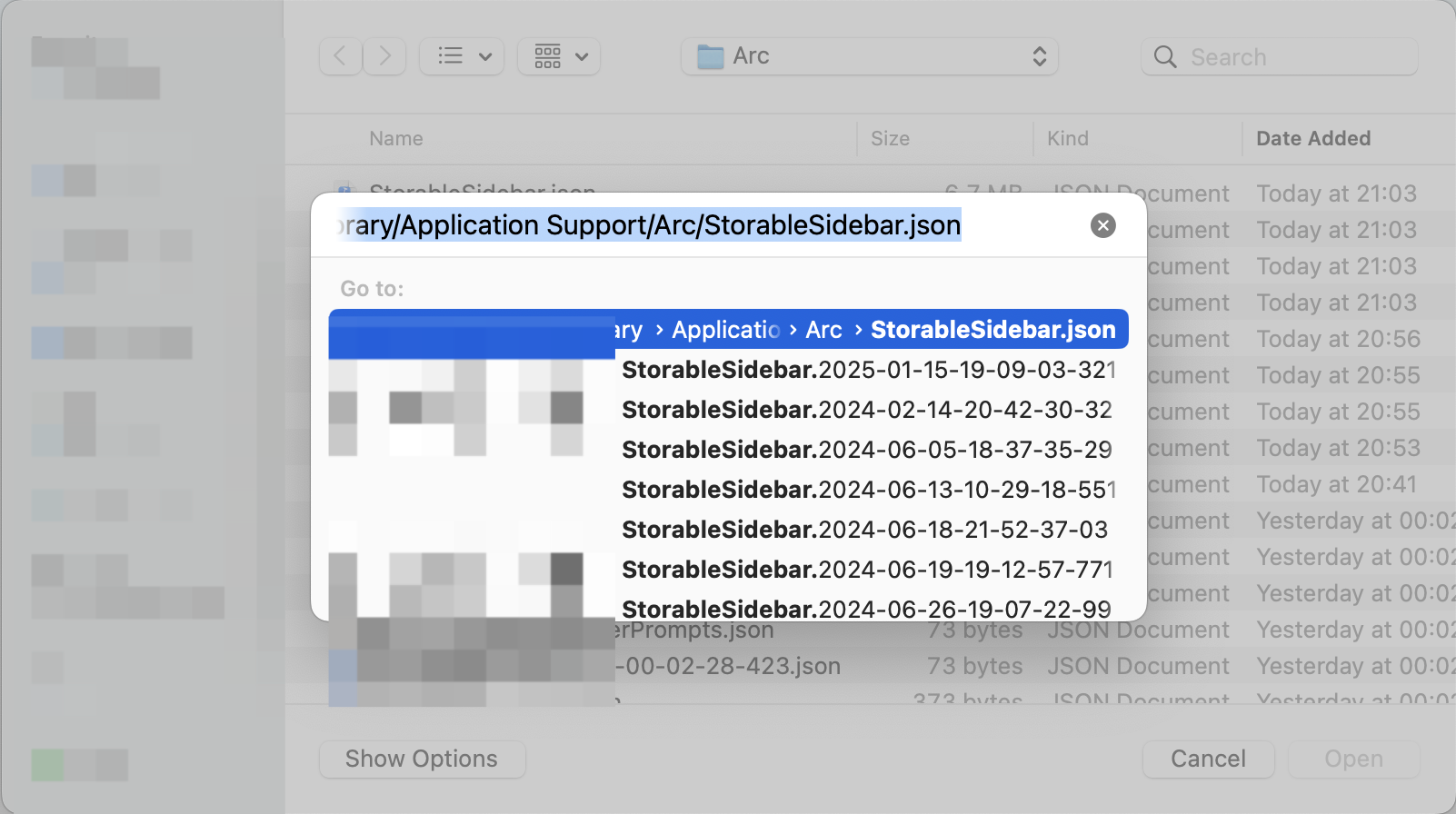
Task: Click the Arc folder icon in location popup
Action: click(x=710, y=56)
